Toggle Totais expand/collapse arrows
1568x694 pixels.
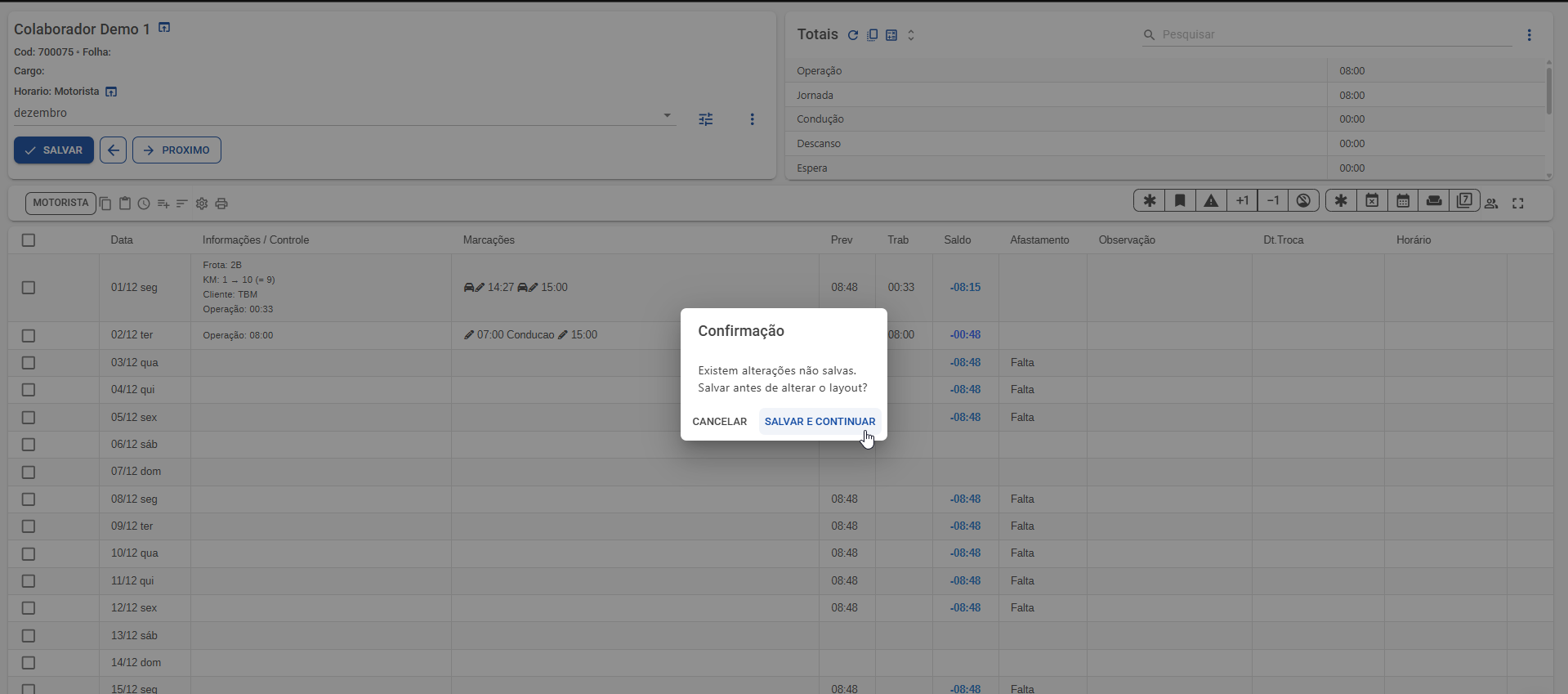click(911, 35)
